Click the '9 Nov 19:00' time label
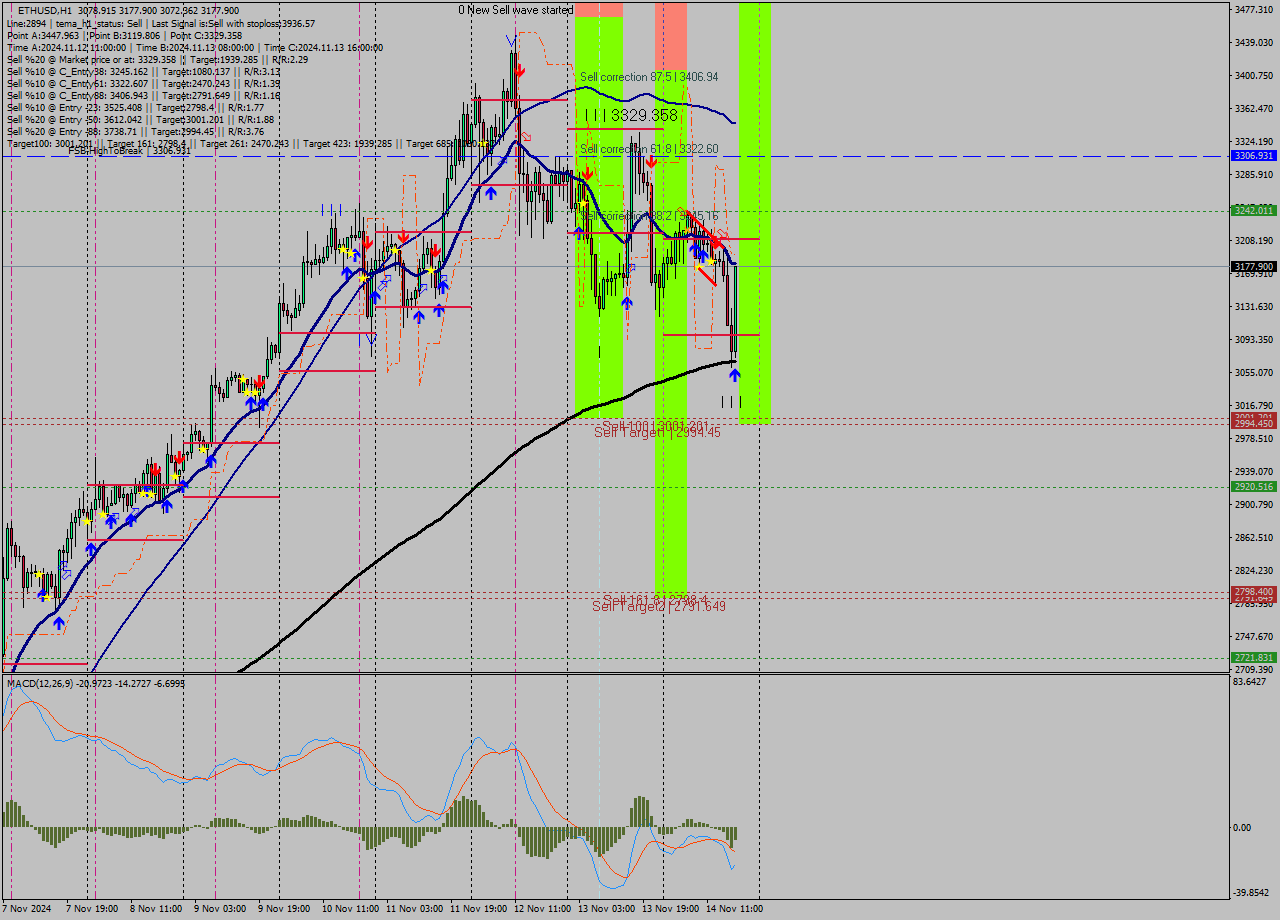The image size is (1280, 920). [x=283, y=909]
